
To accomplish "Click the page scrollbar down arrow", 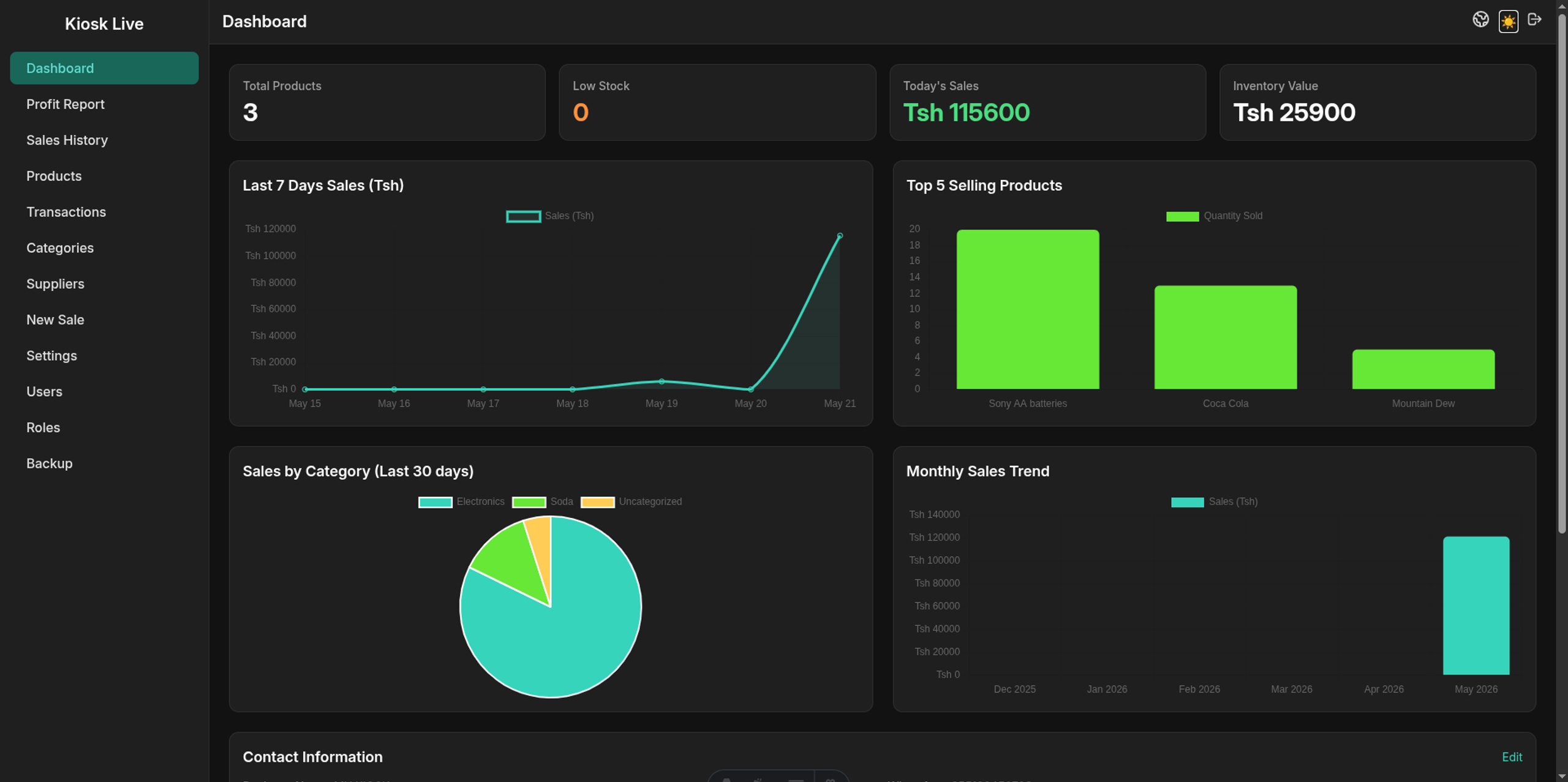I will [1562, 777].
